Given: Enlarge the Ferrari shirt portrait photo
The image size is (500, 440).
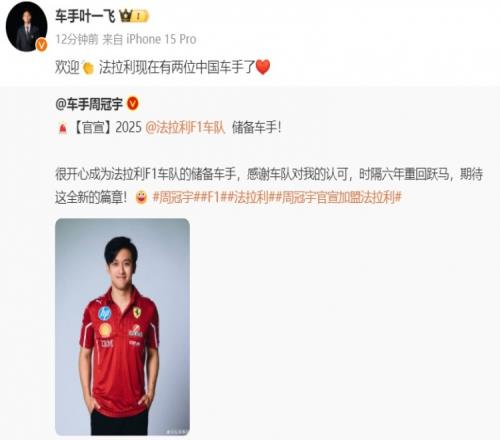Looking at the screenshot, I should pos(123,327).
